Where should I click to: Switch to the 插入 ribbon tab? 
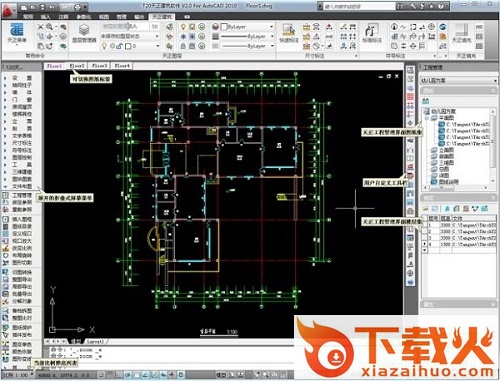45,16
